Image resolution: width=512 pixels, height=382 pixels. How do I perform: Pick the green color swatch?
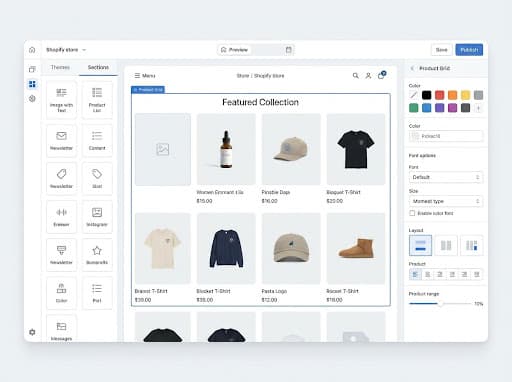click(x=413, y=108)
